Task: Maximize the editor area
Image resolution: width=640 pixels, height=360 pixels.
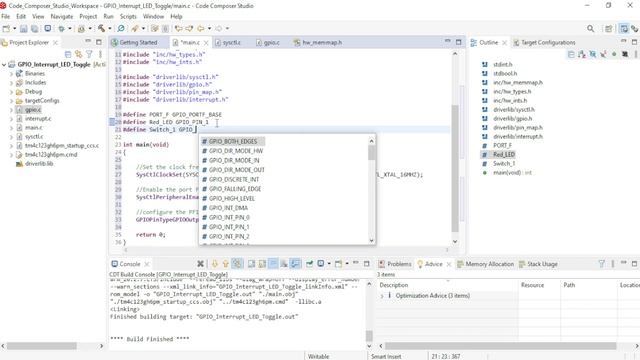Action: point(458,42)
